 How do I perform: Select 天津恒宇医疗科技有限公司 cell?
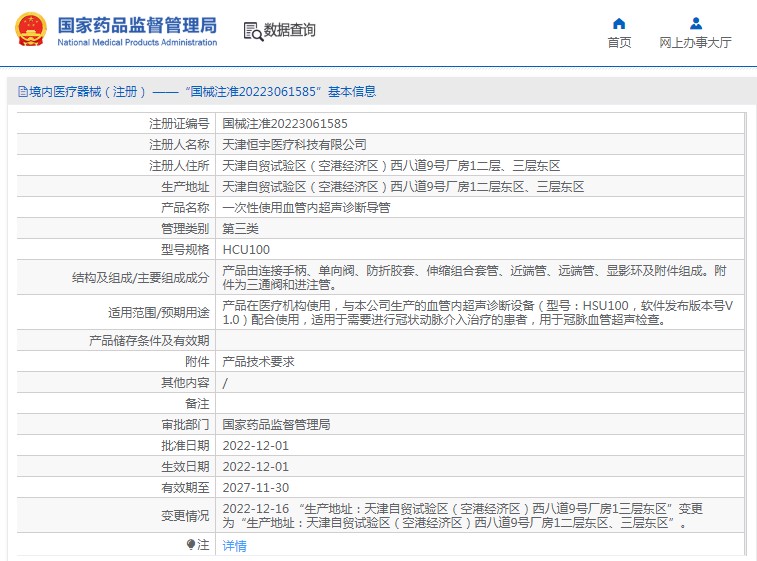[x=294, y=144]
